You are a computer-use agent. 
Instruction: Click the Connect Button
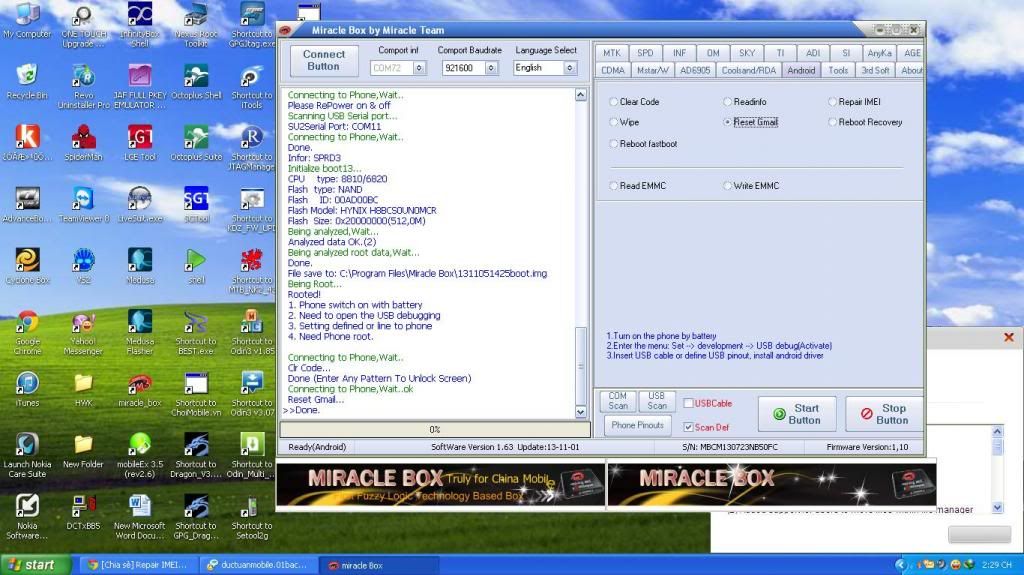pyautogui.click(x=324, y=61)
